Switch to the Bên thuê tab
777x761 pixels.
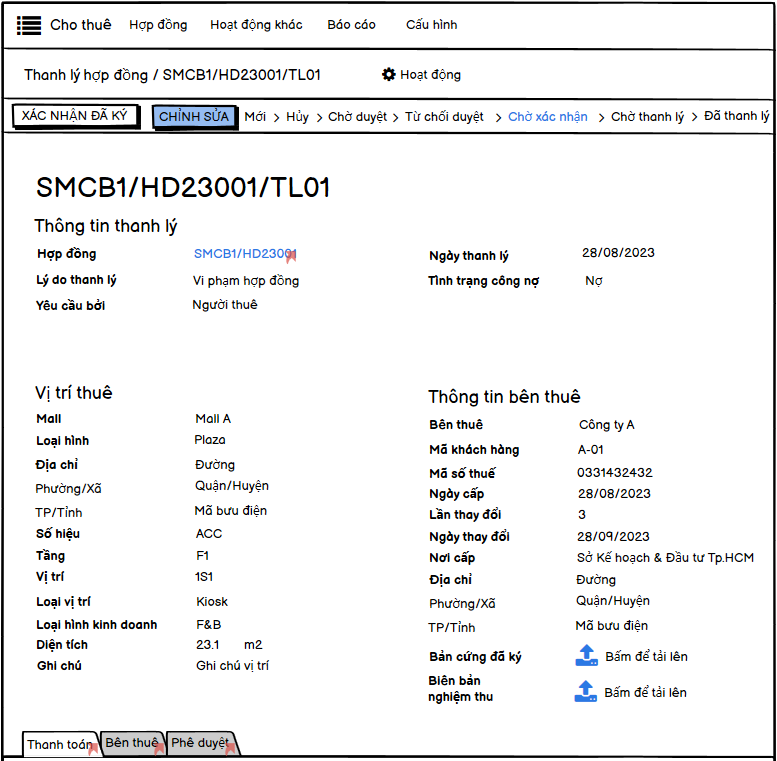click(132, 743)
